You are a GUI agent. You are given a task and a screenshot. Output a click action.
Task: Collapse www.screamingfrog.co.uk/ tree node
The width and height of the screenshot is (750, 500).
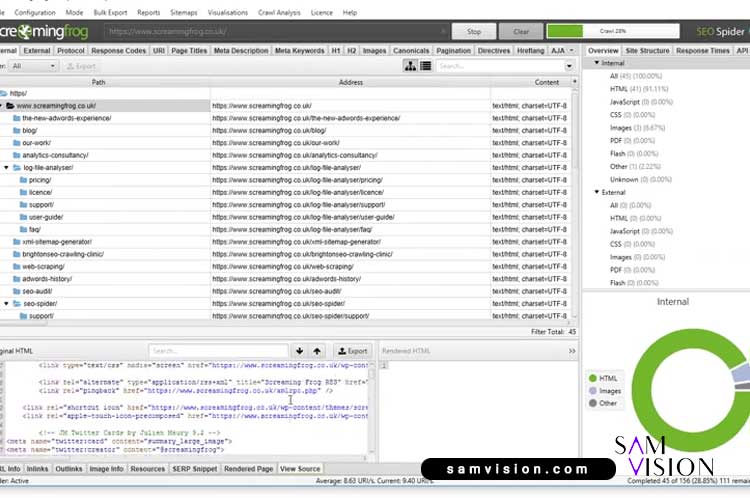pyautogui.click(x=1, y=106)
